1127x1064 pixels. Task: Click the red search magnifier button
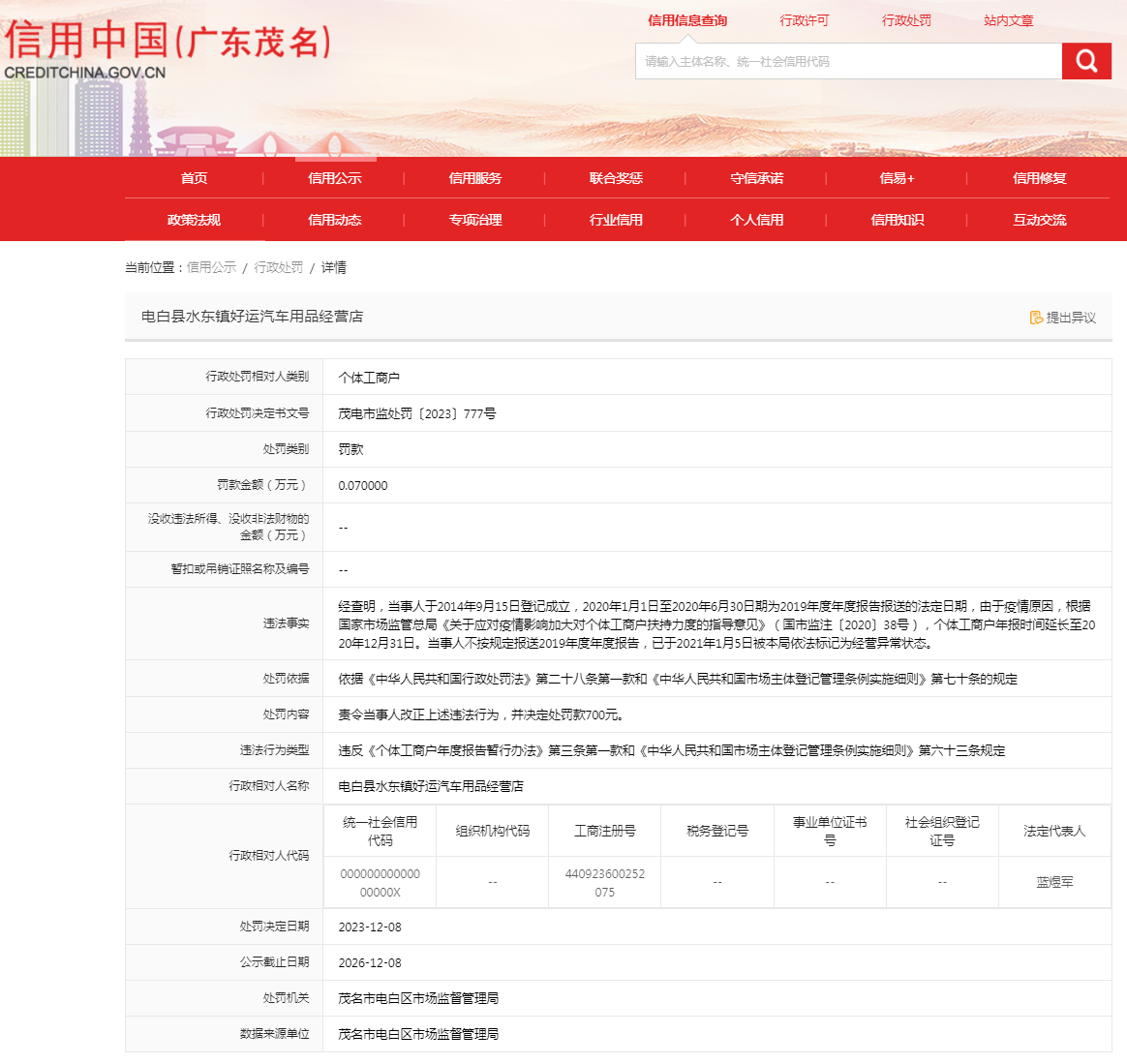coord(1086,61)
